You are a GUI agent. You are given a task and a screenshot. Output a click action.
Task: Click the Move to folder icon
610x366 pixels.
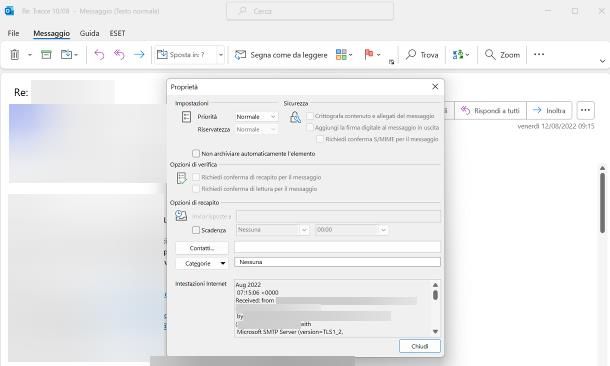(x=67, y=55)
